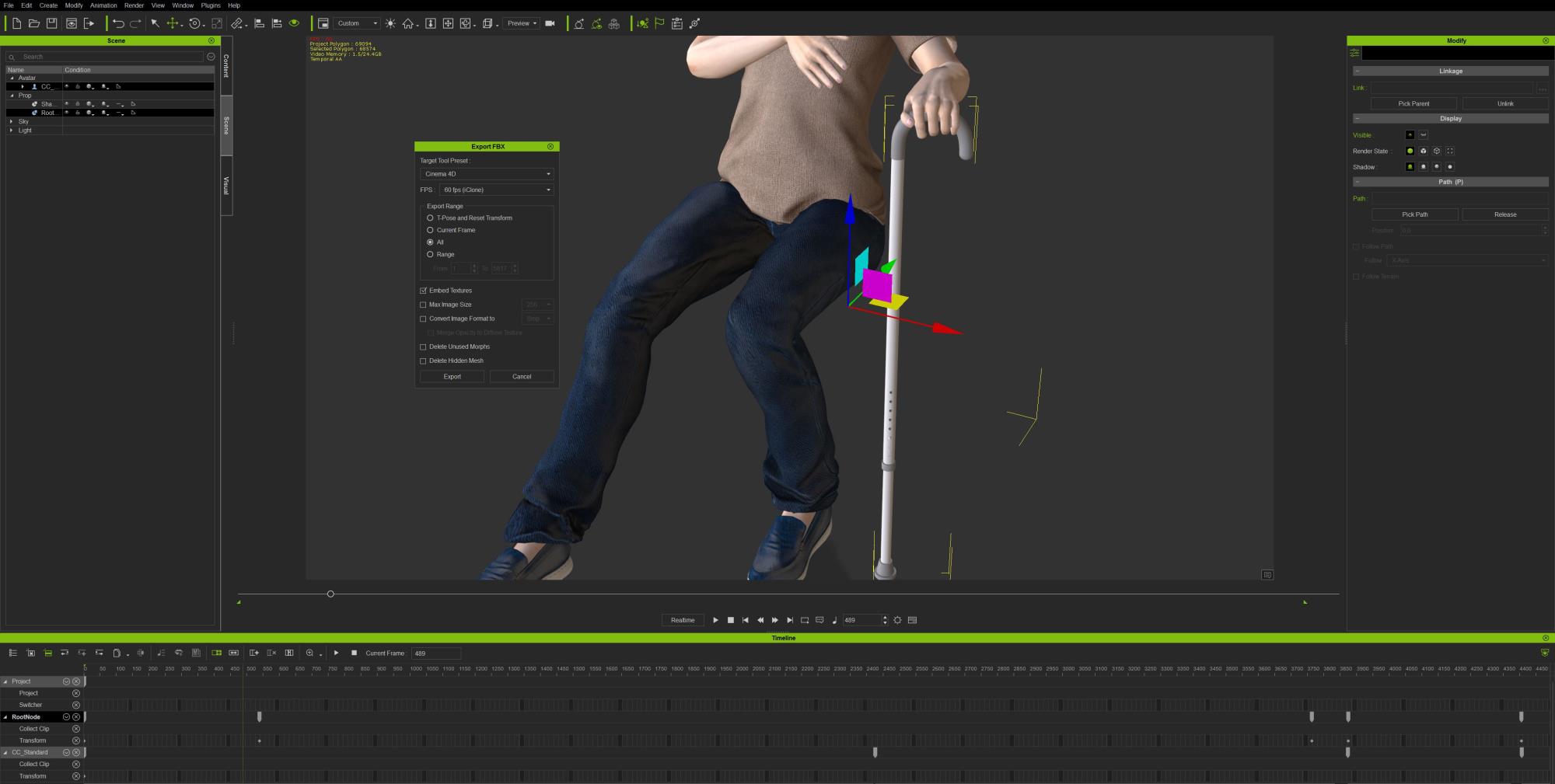The height and width of the screenshot is (784, 1555).
Task: Open the Preview render mode dropdown
Action: [x=521, y=23]
